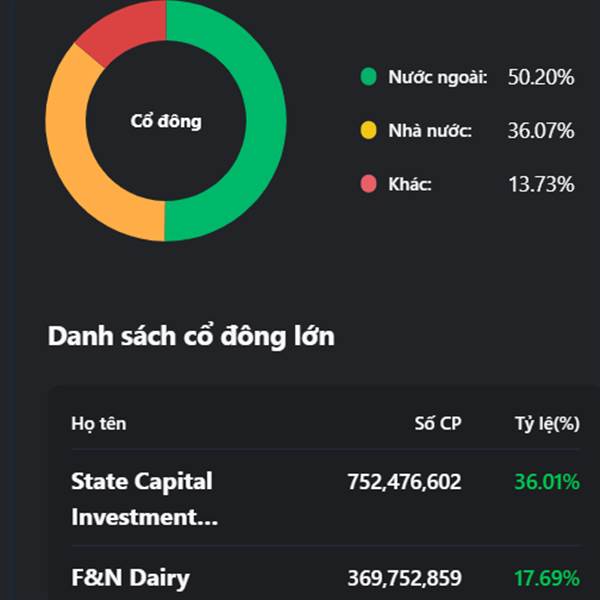Sort by the Số CP column header
The height and width of the screenshot is (600, 600).
point(438,423)
